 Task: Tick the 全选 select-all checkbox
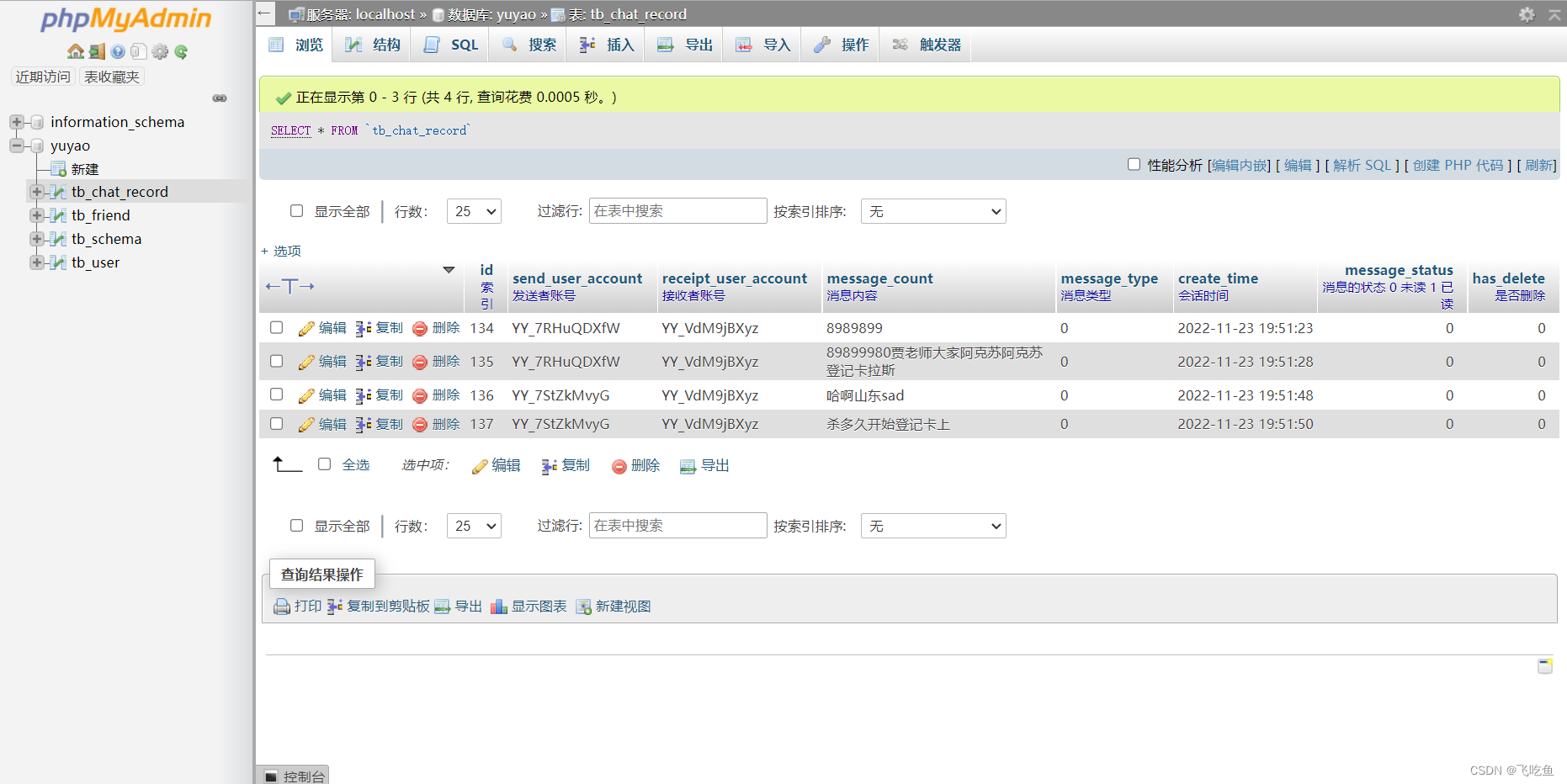click(324, 464)
